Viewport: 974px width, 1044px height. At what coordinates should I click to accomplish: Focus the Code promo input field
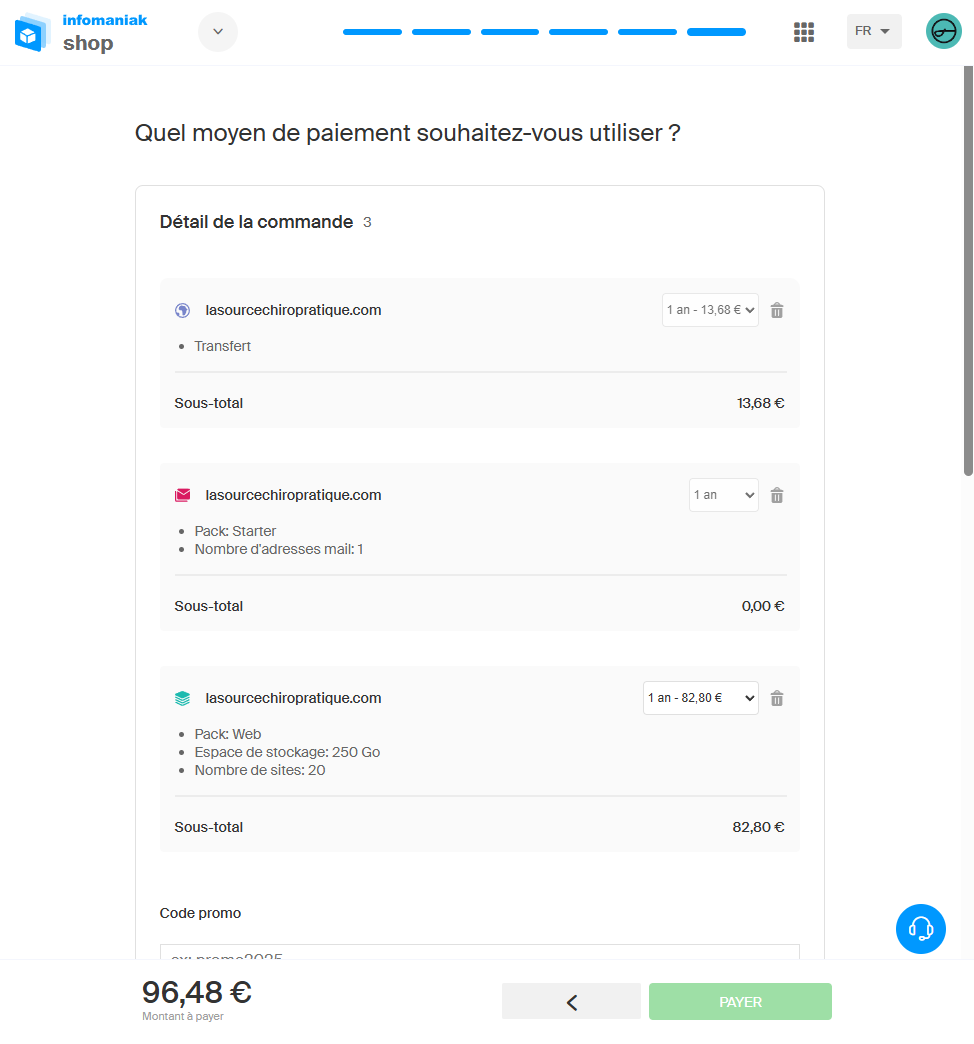(479, 952)
